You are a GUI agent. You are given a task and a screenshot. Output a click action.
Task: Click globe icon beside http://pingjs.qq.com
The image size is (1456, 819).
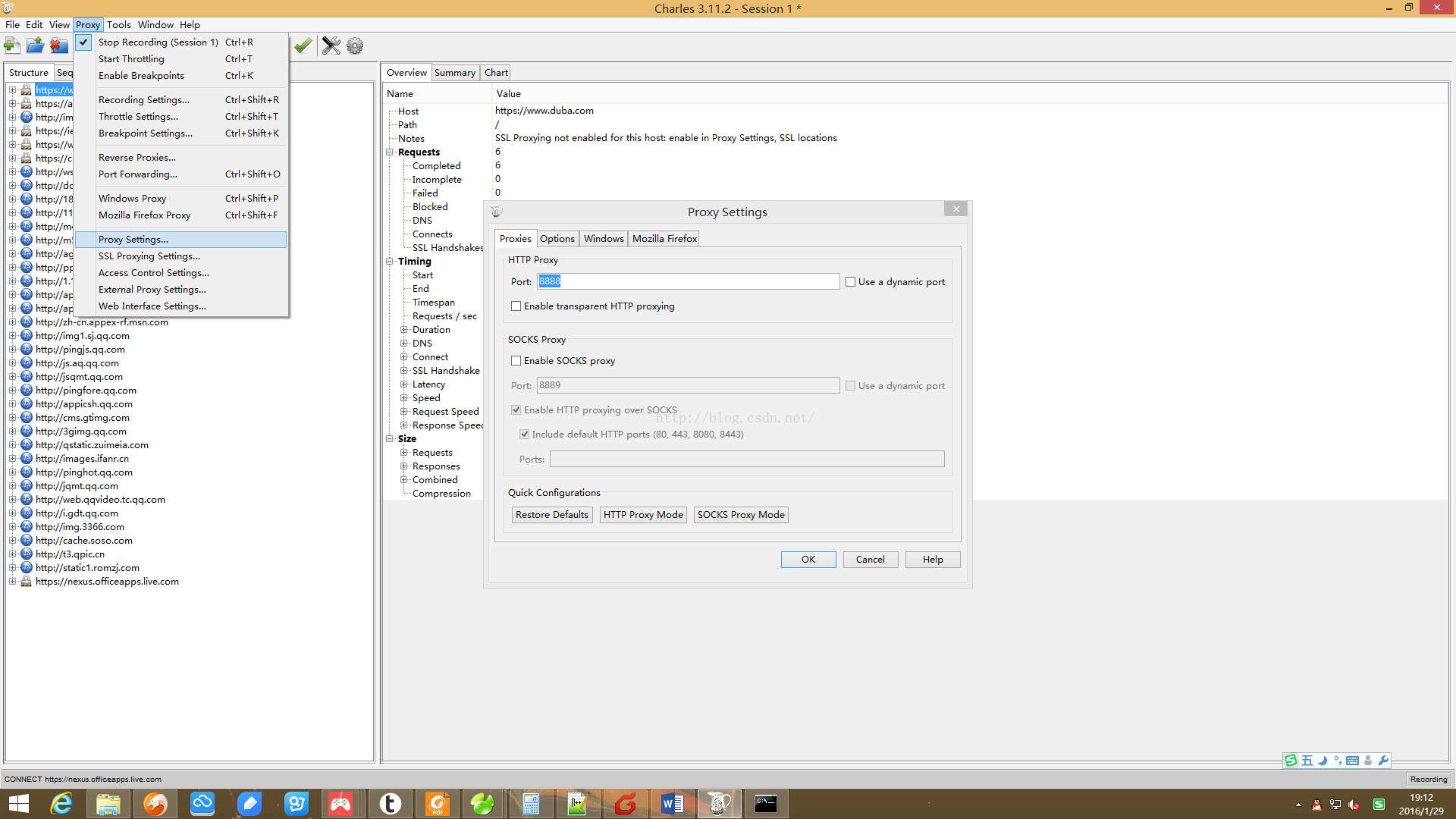pyautogui.click(x=27, y=350)
